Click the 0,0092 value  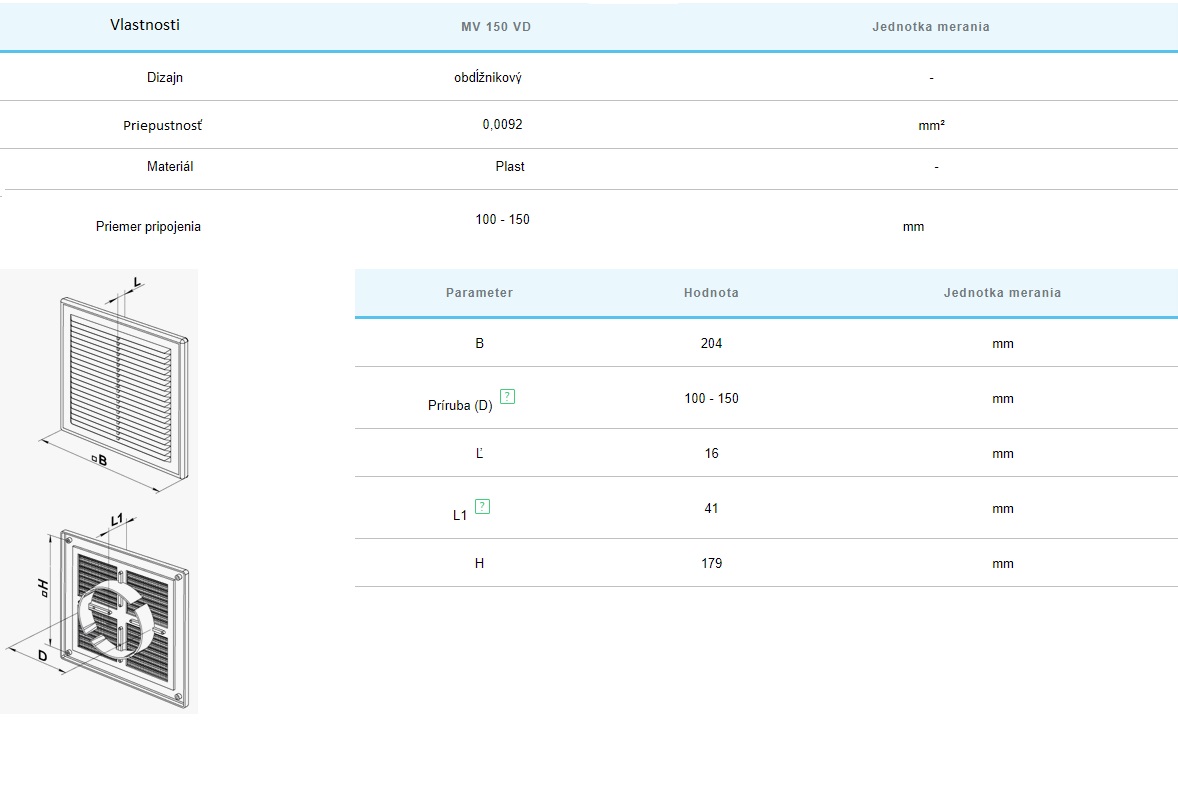click(502, 125)
